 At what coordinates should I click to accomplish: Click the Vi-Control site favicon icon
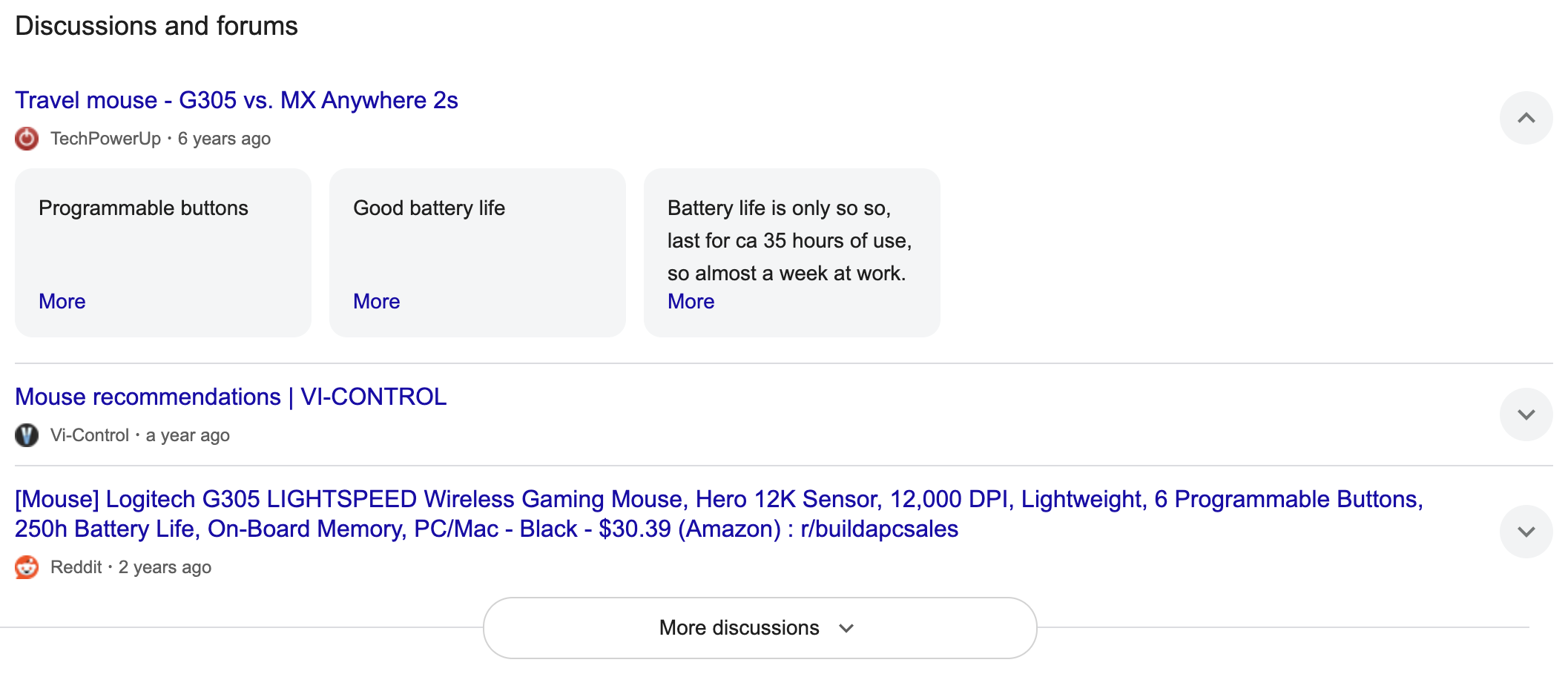[27, 435]
